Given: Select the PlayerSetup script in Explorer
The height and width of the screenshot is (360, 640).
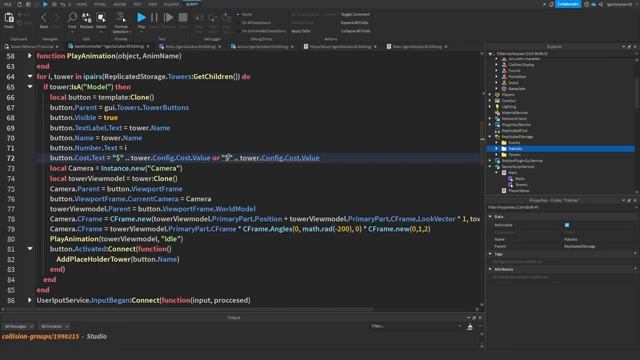Looking at the screenshot, I should pyautogui.click(x=518, y=191).
